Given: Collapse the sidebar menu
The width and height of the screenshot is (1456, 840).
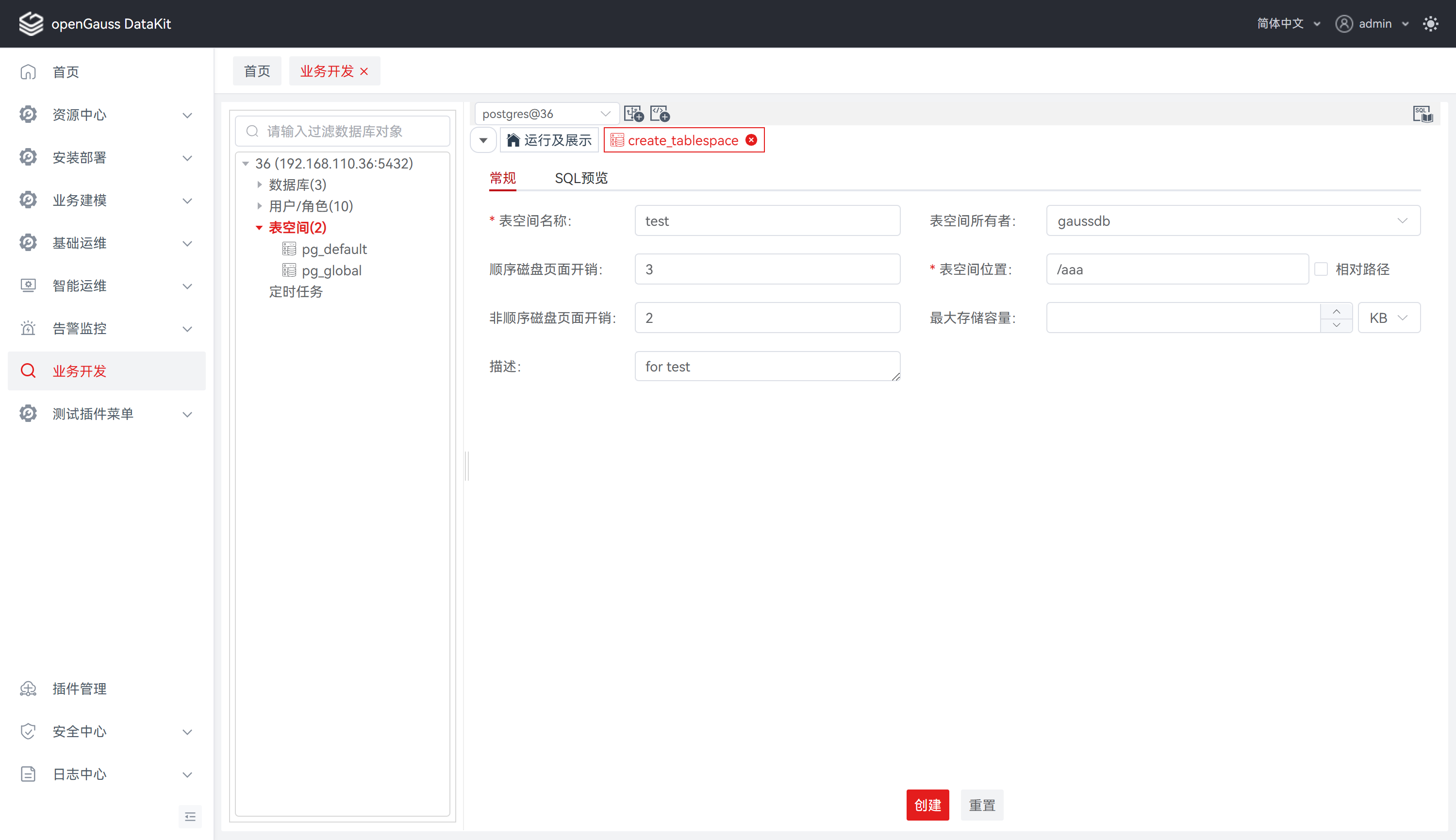Looking at the screenshot, I should [190, 816].
